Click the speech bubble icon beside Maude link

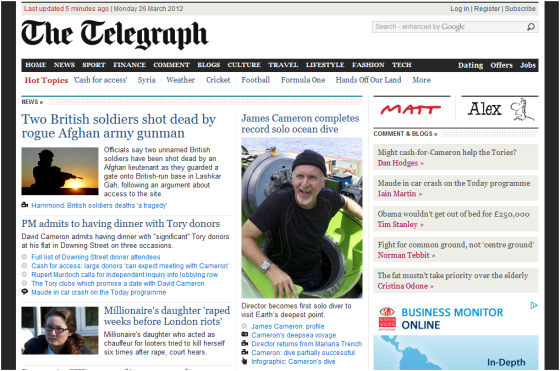24,292
